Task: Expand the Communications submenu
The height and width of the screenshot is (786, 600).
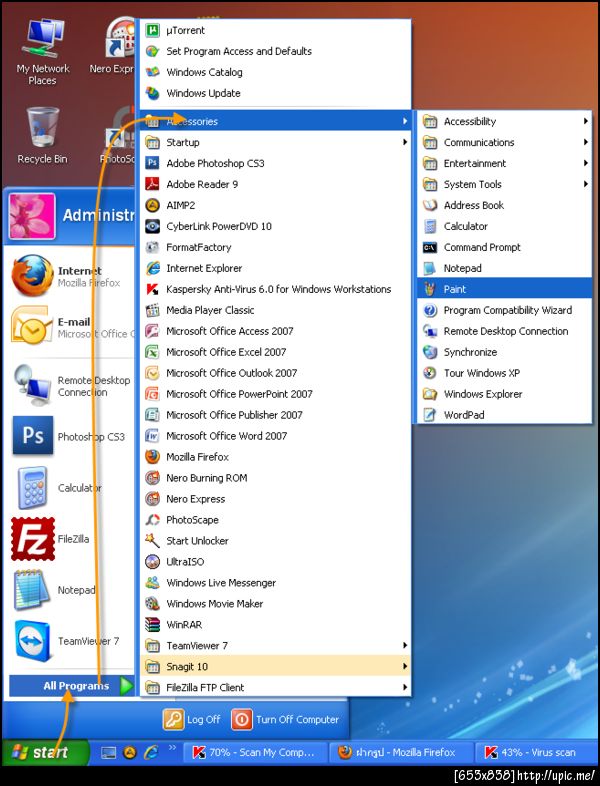Action: point(504,142)
